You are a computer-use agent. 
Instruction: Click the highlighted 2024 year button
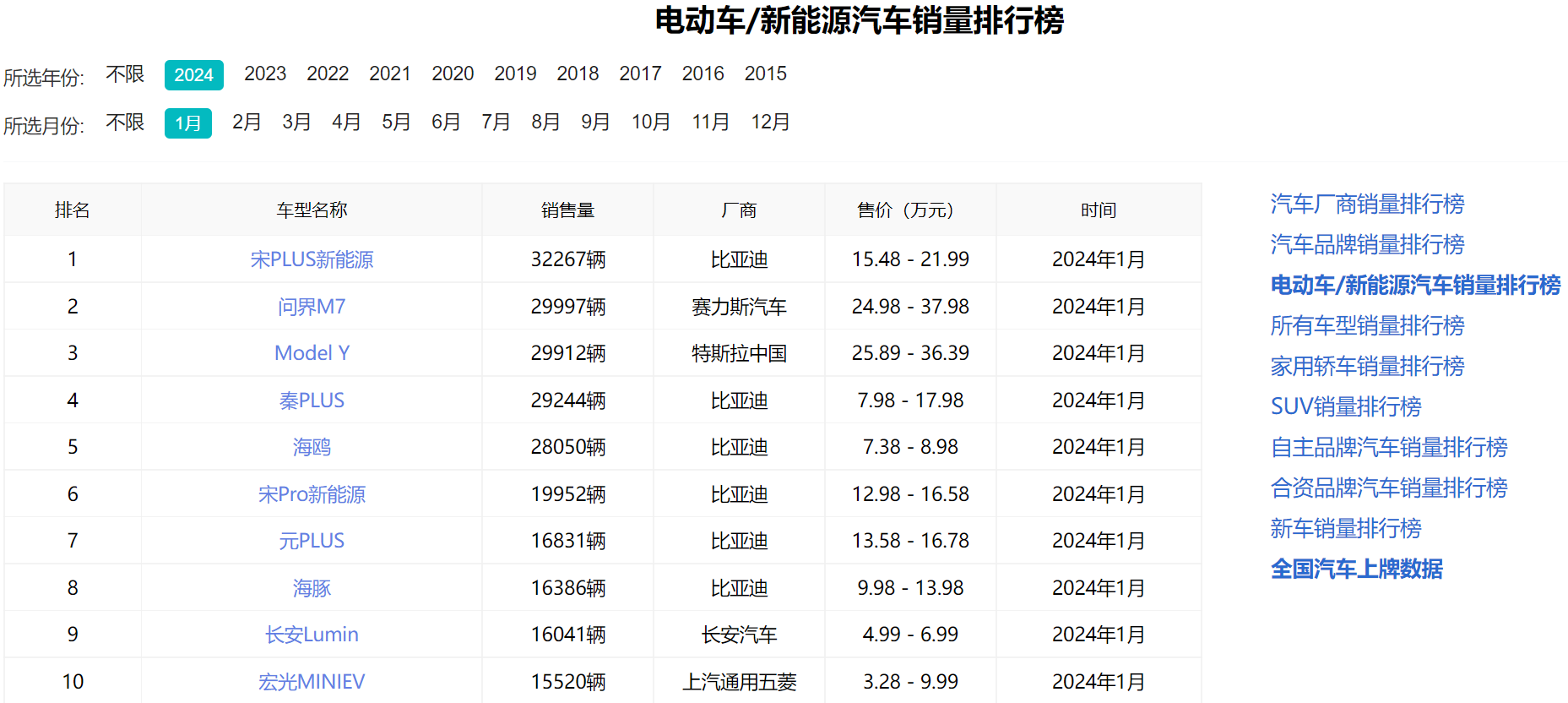(193, 75)
